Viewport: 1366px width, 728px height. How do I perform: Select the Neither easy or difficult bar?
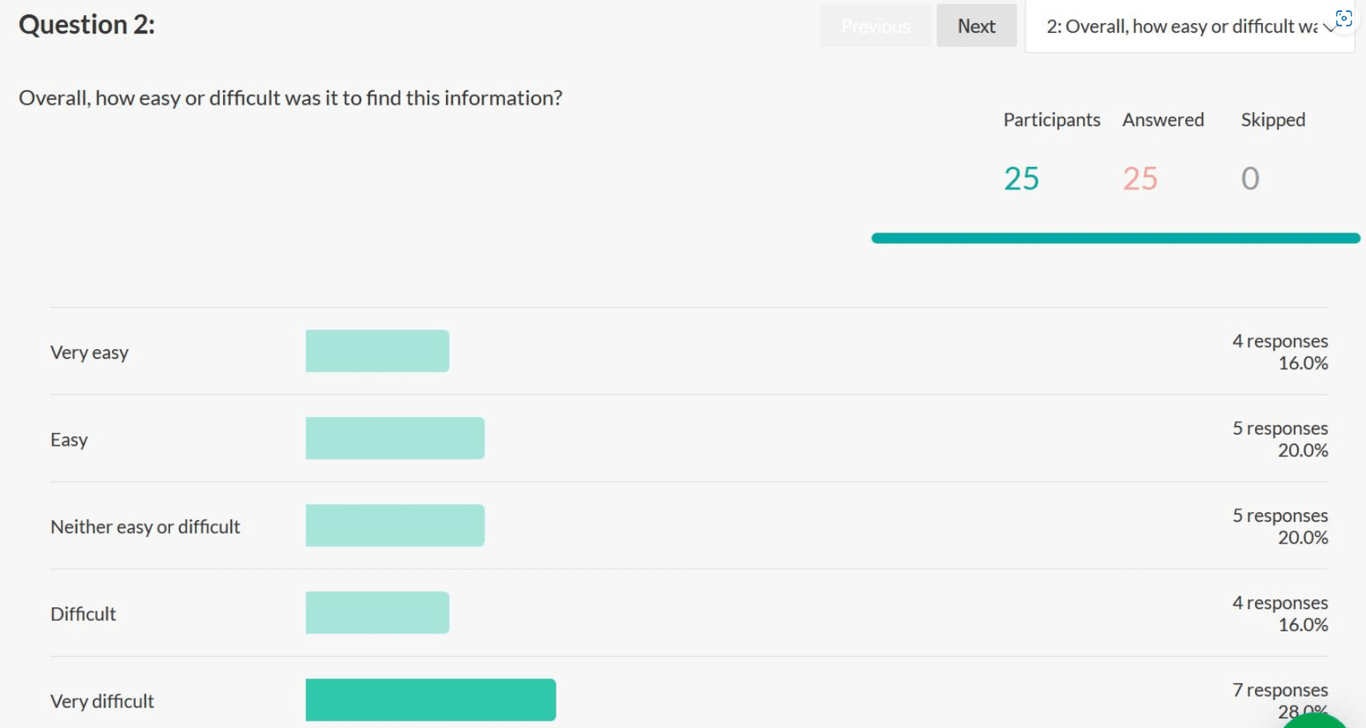click(395, 526)
